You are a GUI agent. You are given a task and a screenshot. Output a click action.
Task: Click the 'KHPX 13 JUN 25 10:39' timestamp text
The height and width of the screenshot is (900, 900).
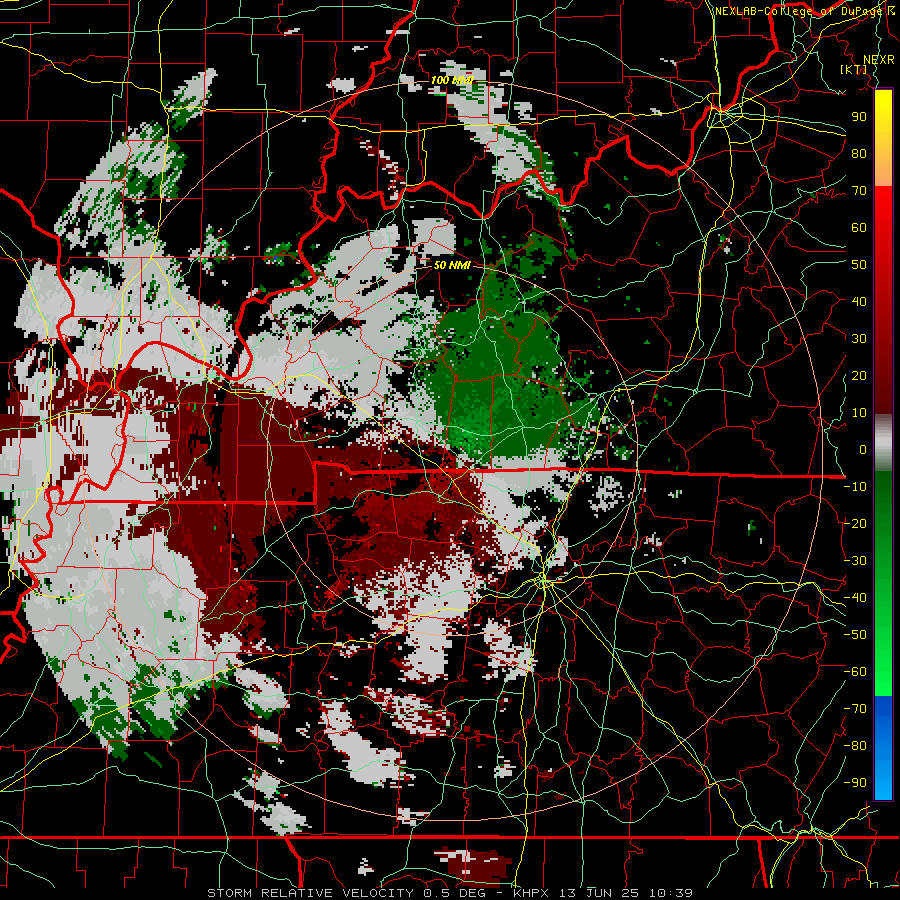(x=603, y=893)
